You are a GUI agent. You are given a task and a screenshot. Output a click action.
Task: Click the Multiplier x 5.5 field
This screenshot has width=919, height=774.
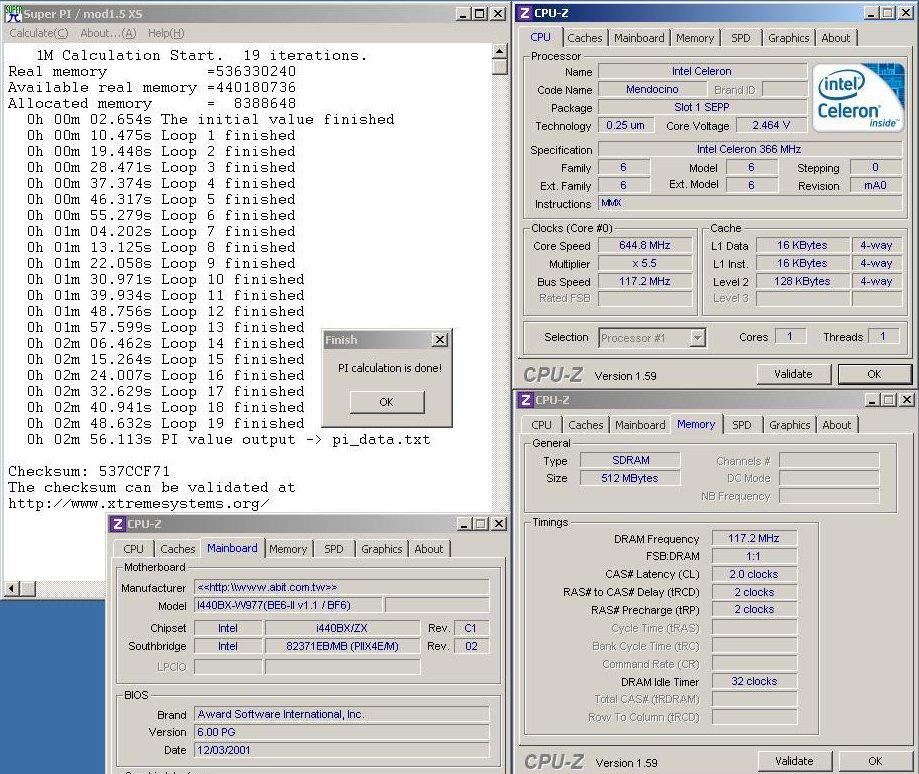pos(645,264)
